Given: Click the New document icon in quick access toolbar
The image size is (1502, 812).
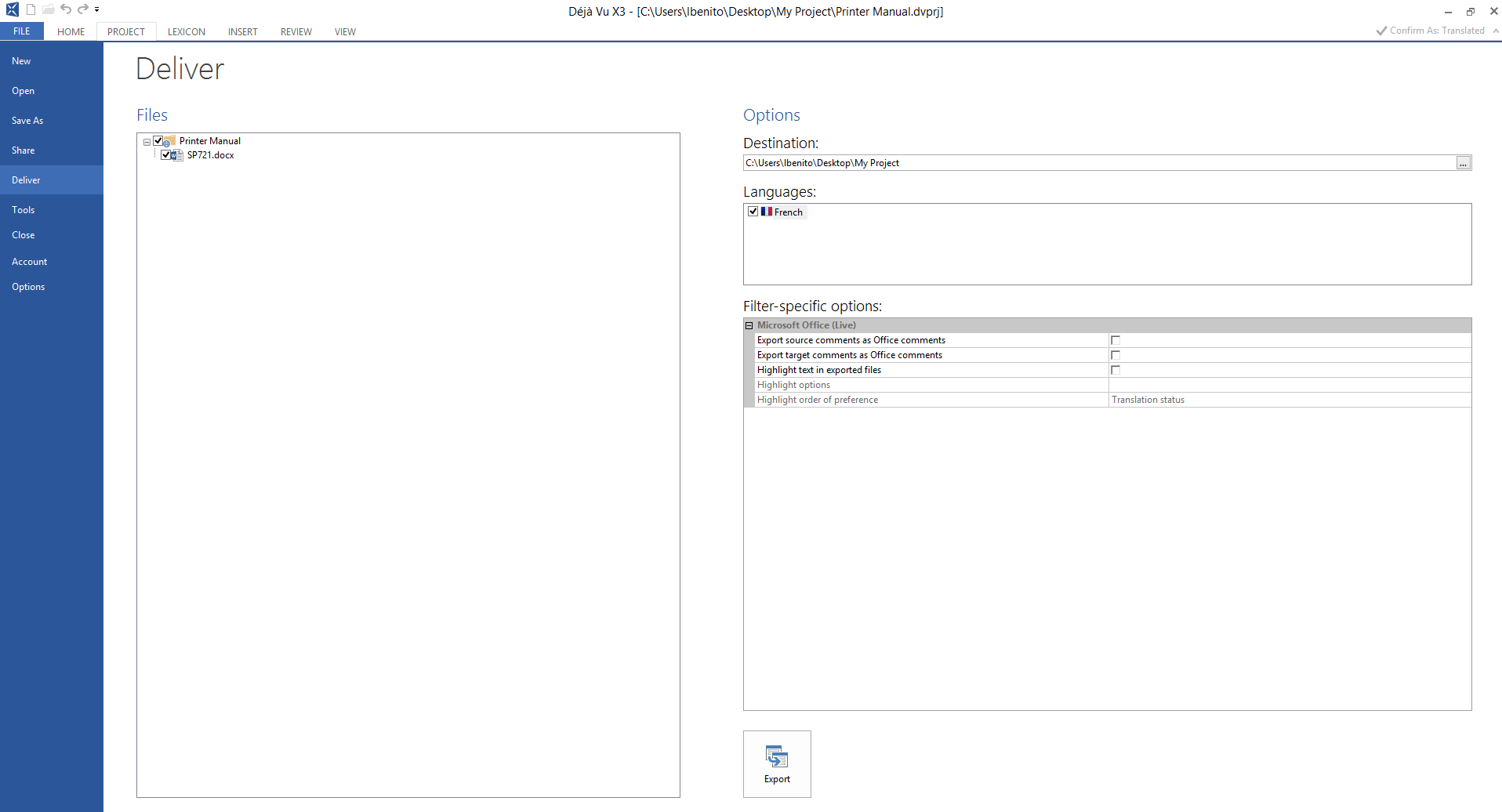Looking at the screenshot, I should point(31,9).
